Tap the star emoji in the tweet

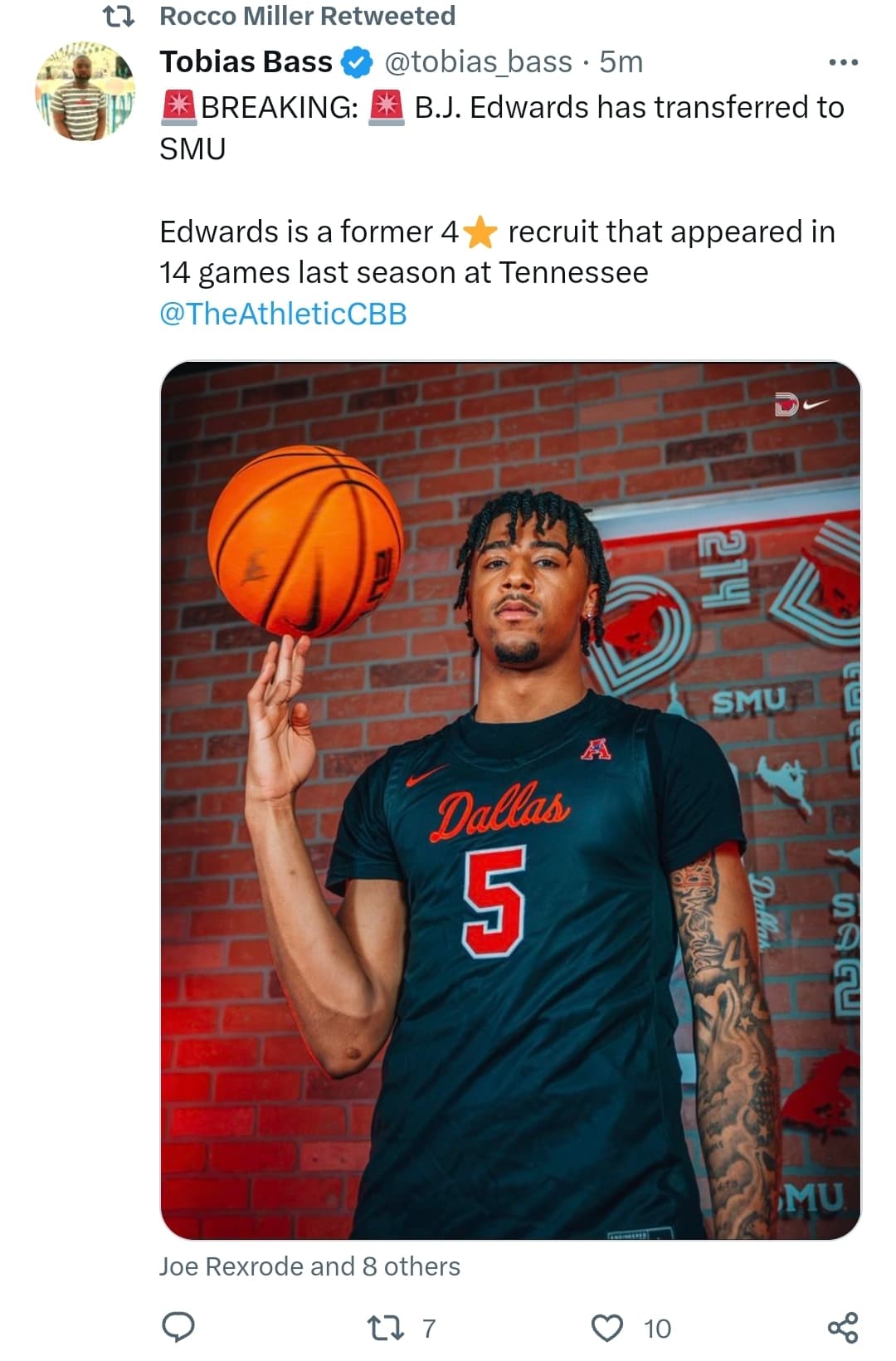point(480,232)
